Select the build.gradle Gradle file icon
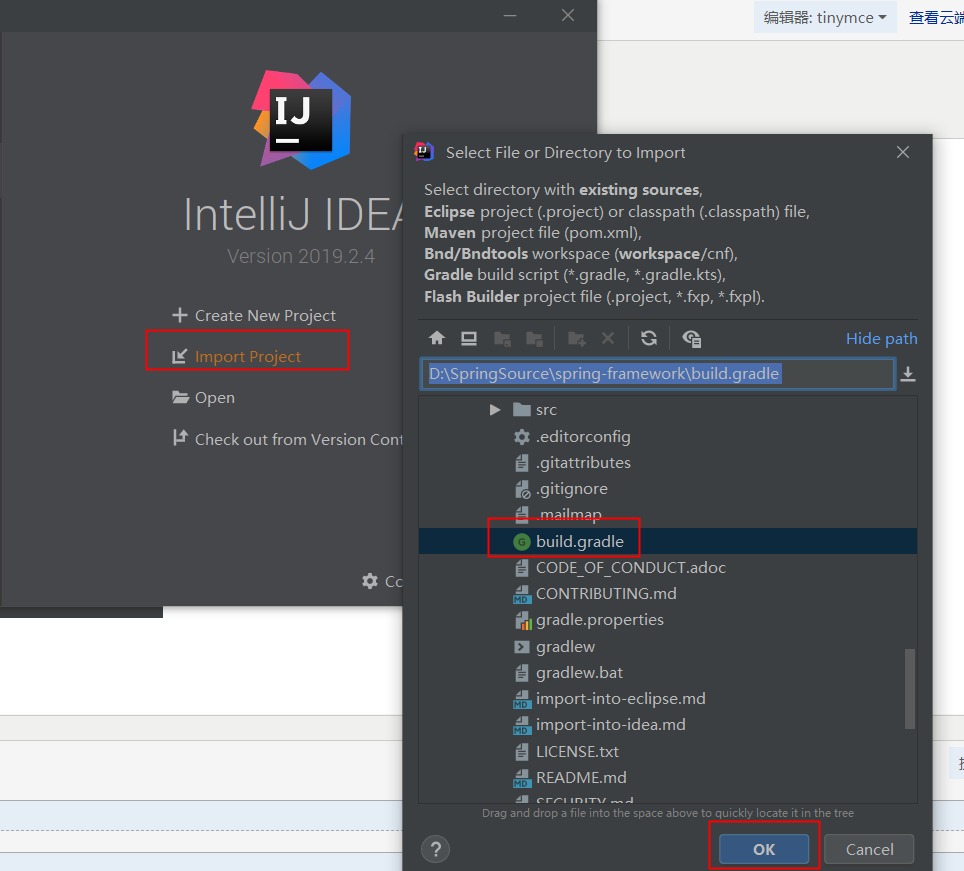This screenshot has height=871, width=964. [521, 542]
